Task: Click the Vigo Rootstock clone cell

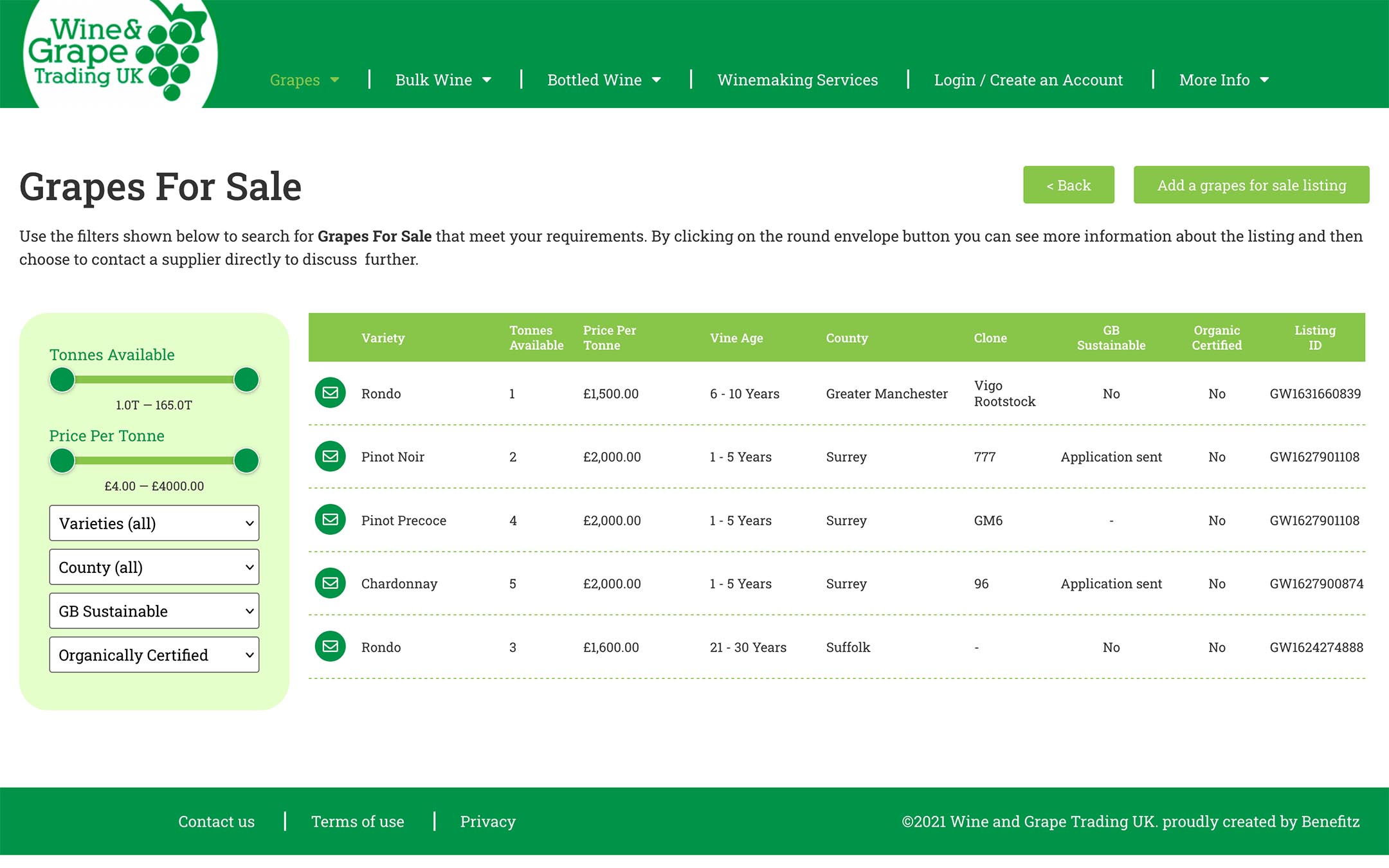Action: click(1004, 393)
